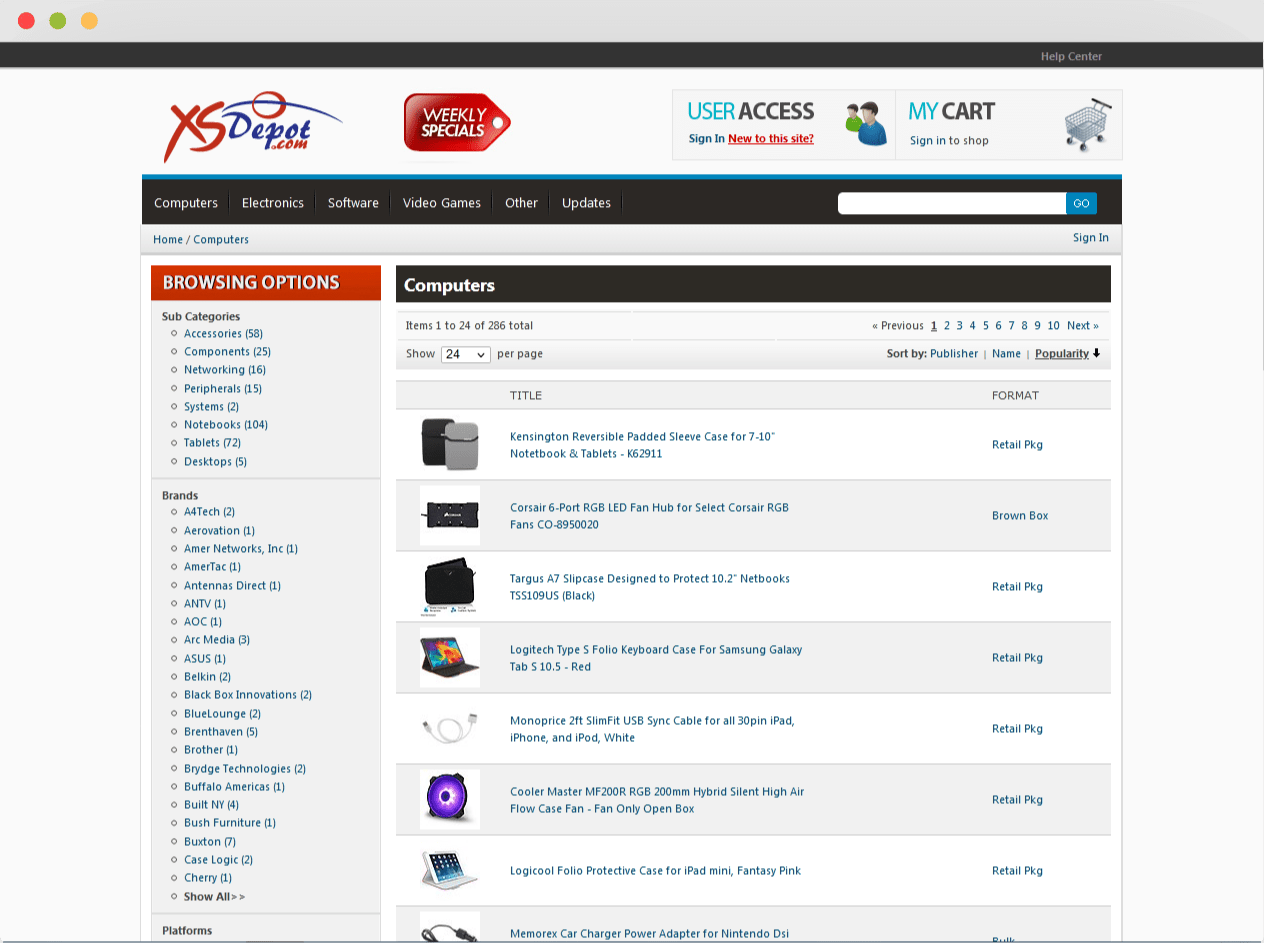The width and height of the screenshot is (1264, 943).
Task: Toggle the Popularity sort direction arrow
Action: pos(1096,353)
